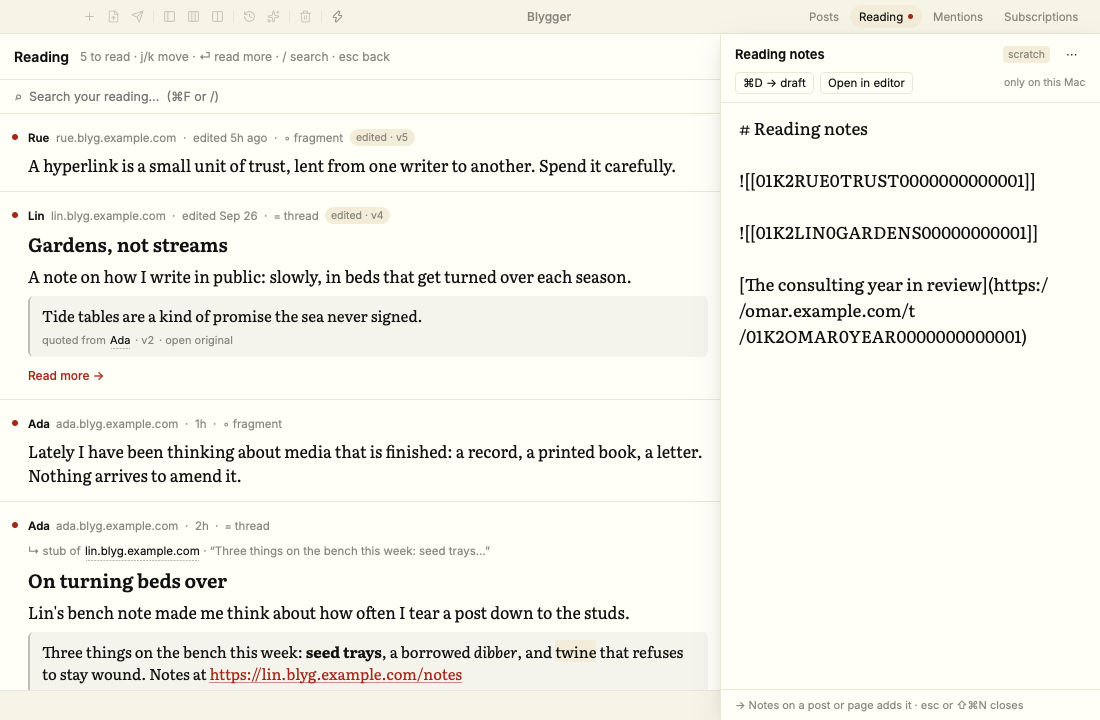Image resolution: width=1100 pixels, height=720 pixels.
Task: Click rue.blyg.example.com beside Rue
Action: point(116,138)
